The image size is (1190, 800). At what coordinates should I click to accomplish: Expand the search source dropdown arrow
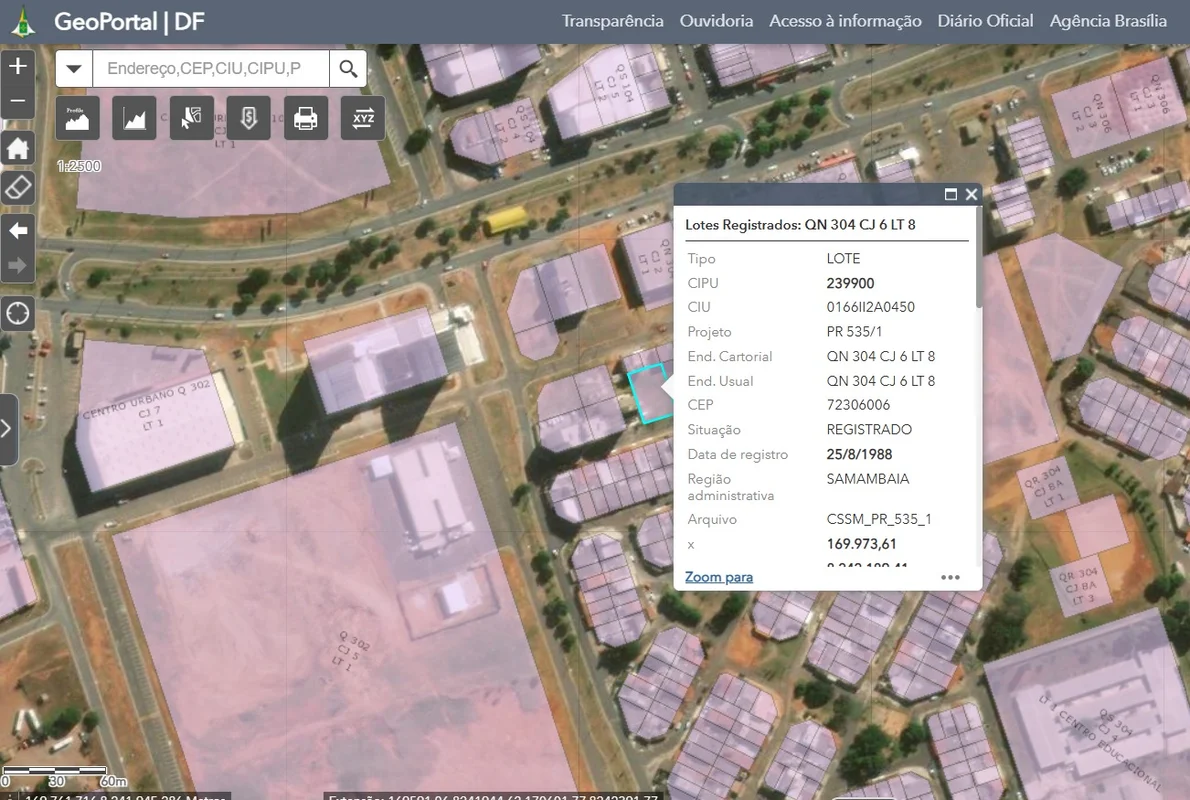74,69
